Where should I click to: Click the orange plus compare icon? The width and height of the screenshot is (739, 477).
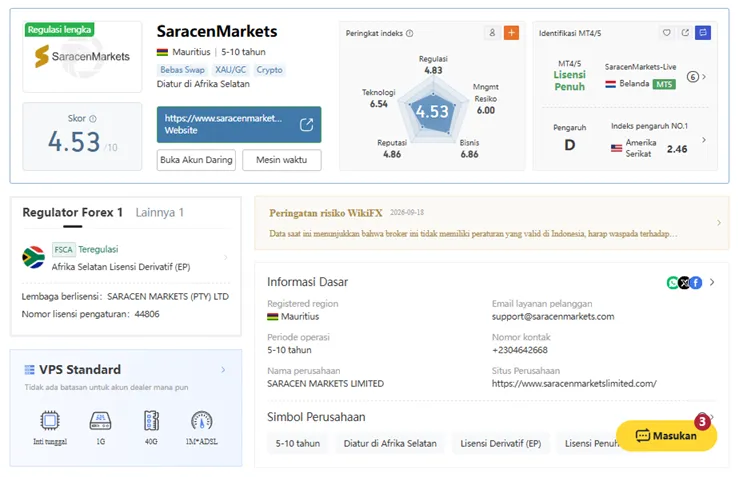pos(511,33)
